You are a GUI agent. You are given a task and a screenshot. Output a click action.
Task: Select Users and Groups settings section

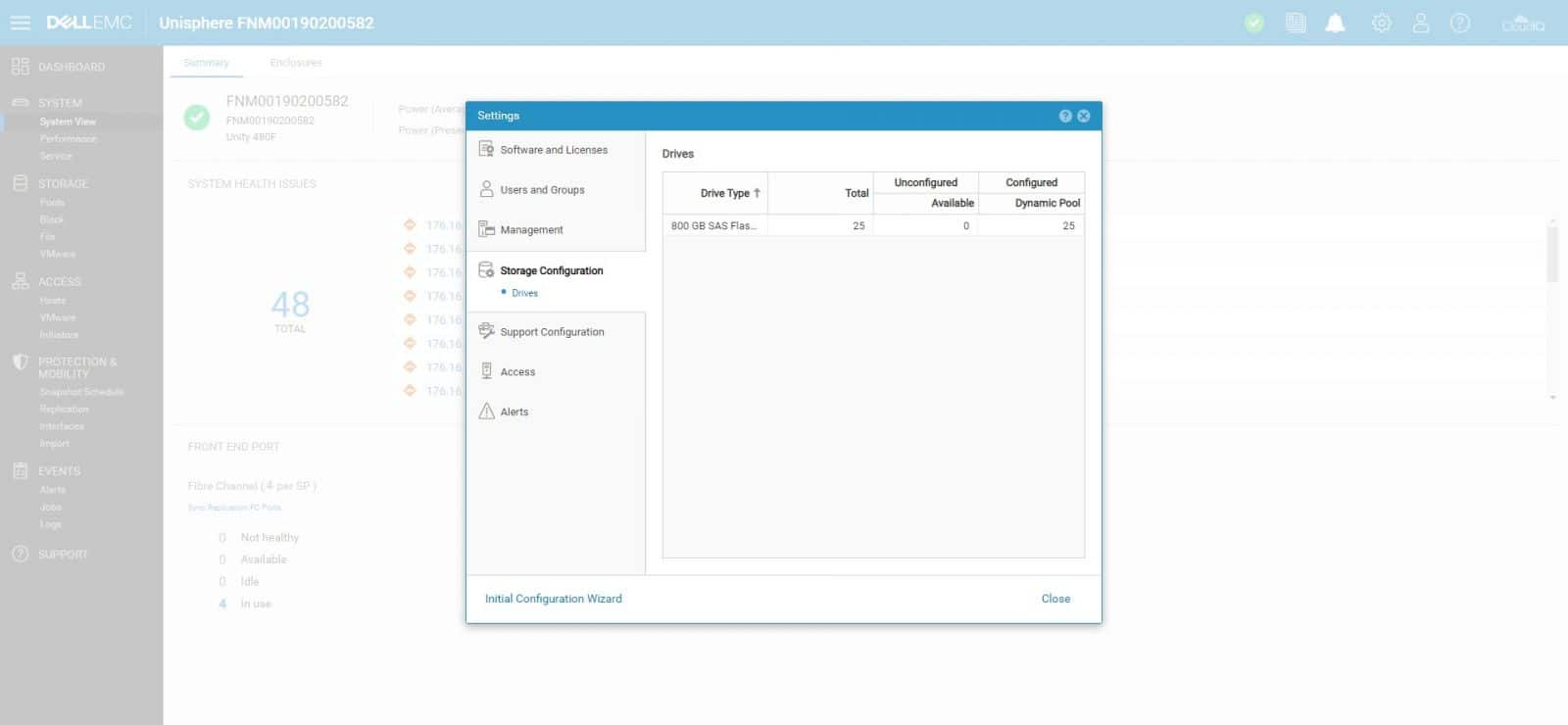542,190
